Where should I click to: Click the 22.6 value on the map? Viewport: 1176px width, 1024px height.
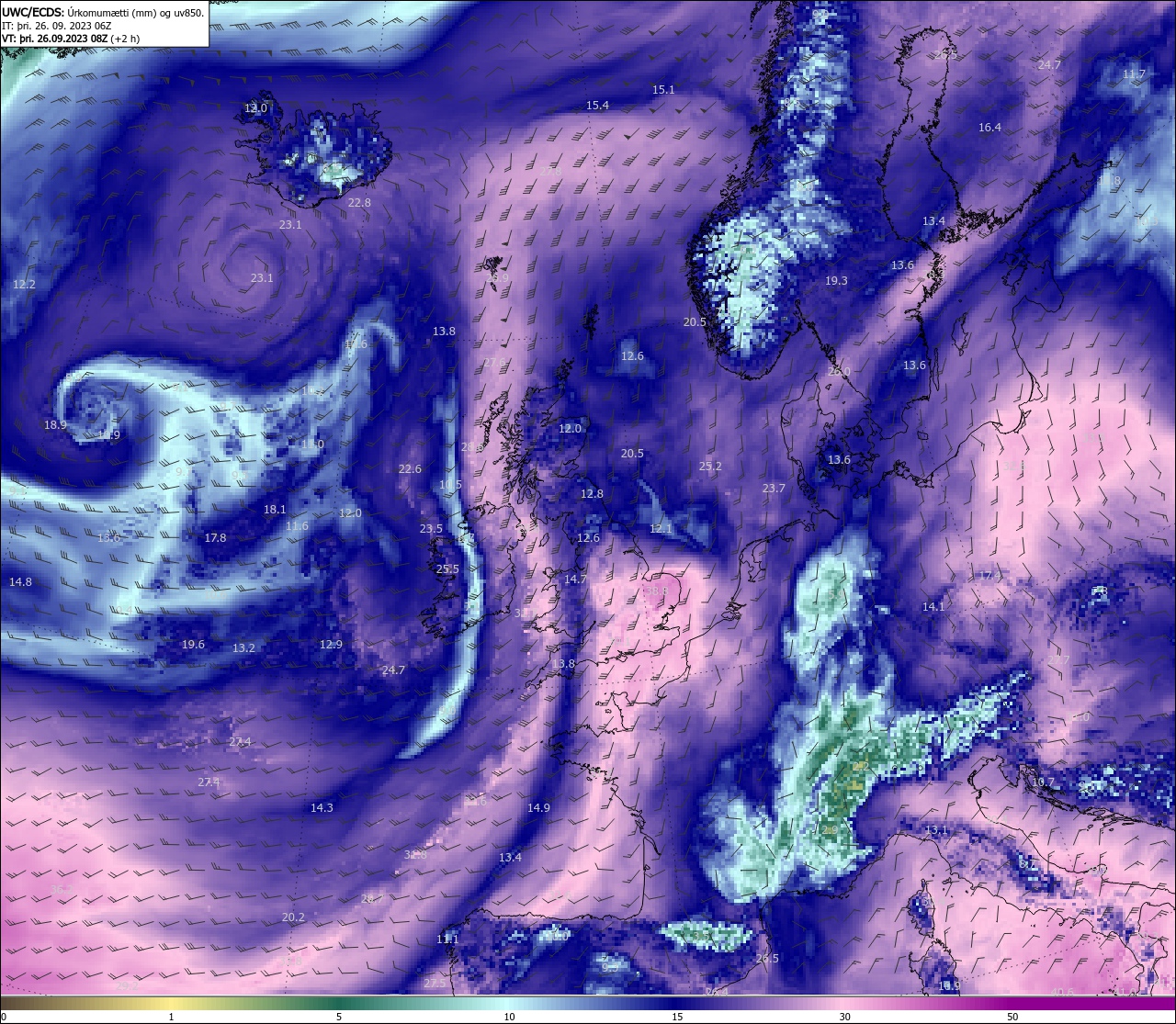[x=410, y=469]
